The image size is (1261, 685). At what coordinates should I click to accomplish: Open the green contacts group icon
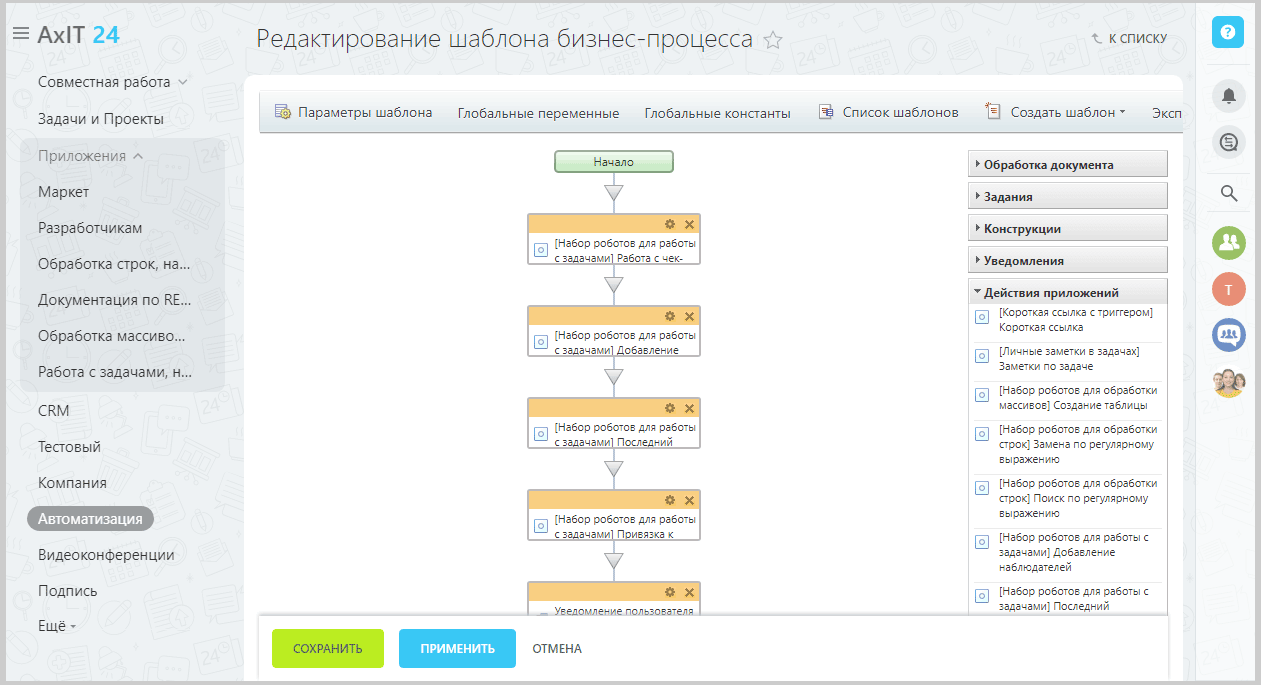point(1228,242)
